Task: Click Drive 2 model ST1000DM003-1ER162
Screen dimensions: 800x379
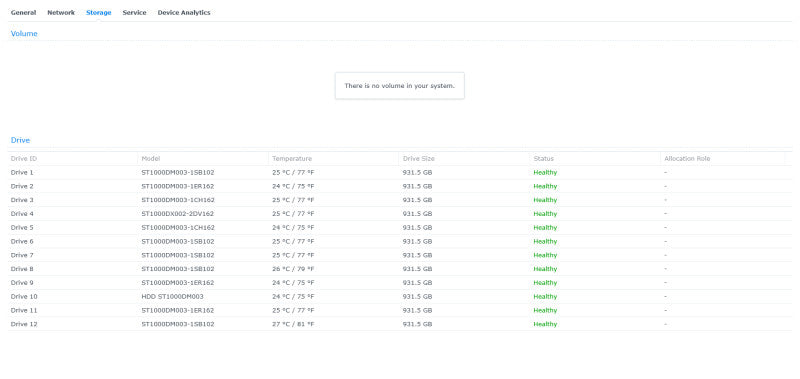Action: point(178,186)
